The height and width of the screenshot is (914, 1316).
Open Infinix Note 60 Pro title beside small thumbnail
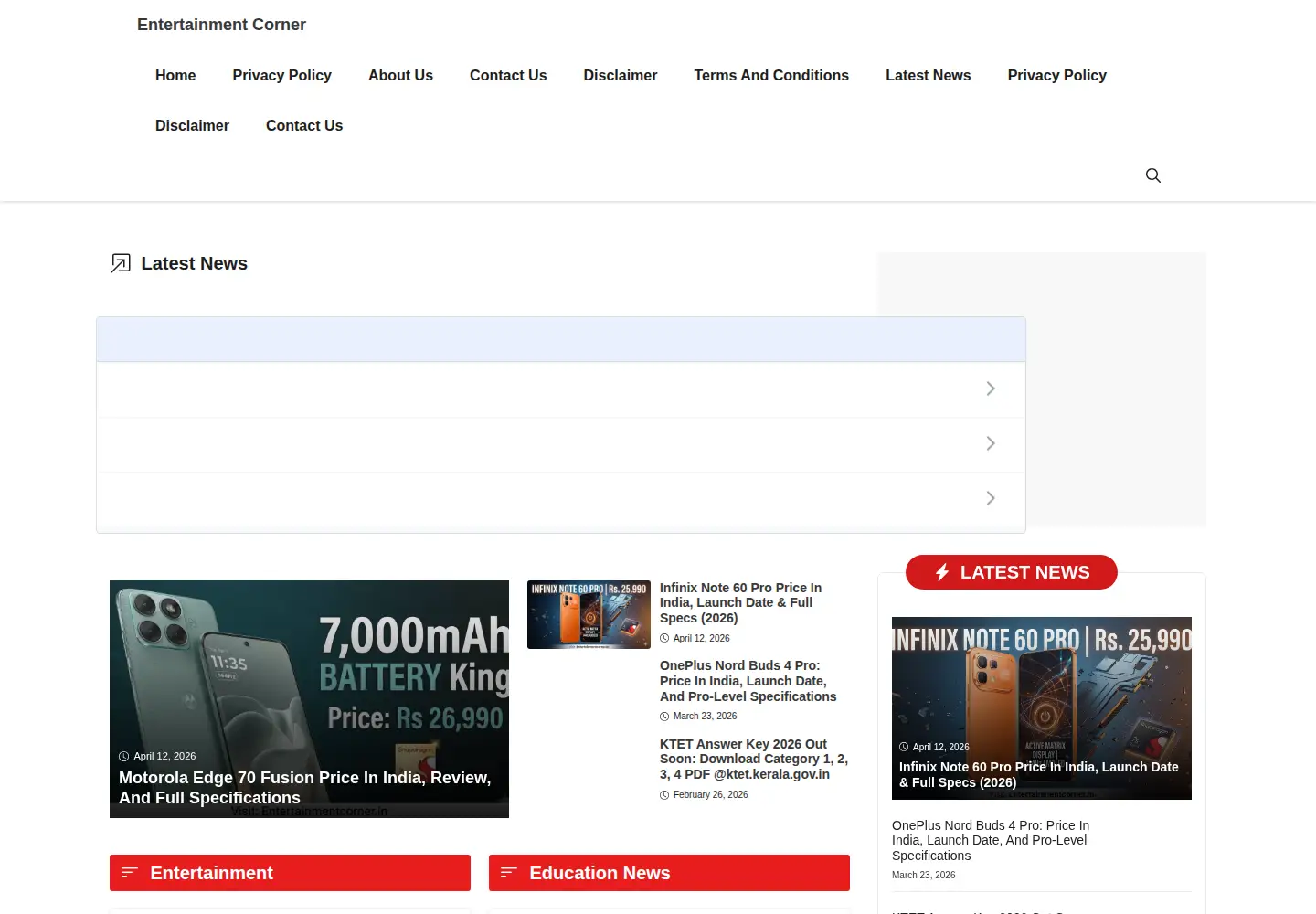click(x=740, y=603)
